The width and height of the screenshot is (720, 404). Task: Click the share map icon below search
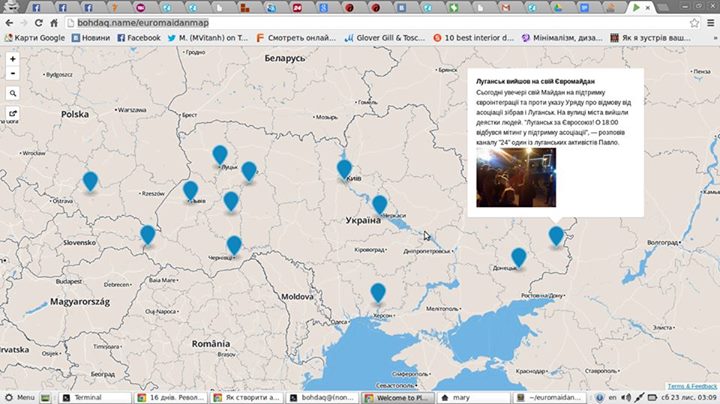(13, 113)
